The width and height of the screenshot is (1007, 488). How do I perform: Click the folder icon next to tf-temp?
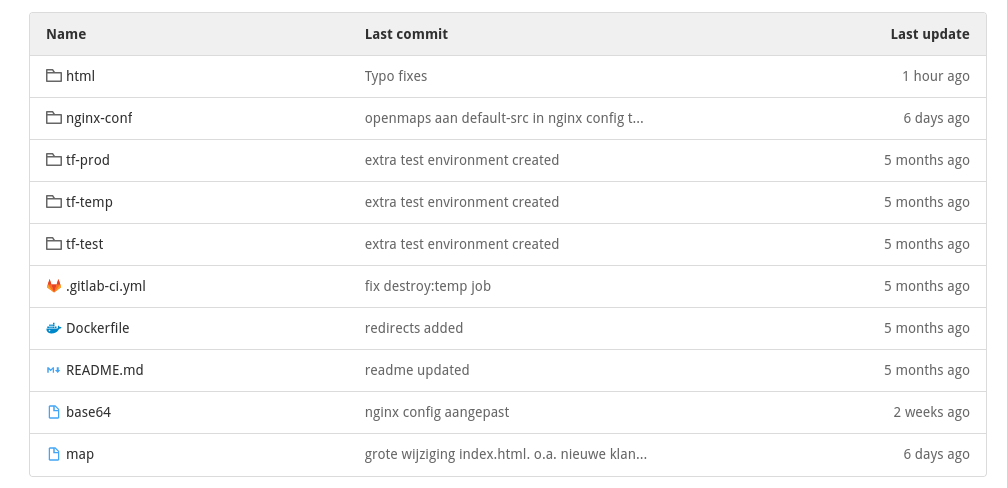coord(54,202)
